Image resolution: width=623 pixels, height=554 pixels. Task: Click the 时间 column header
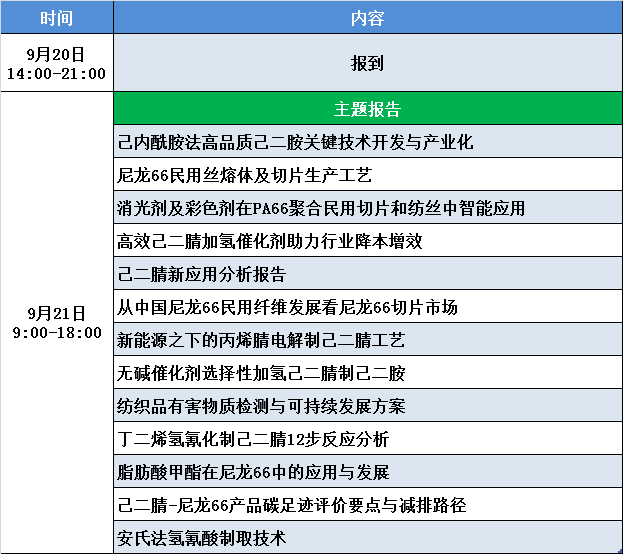[56, 18]
